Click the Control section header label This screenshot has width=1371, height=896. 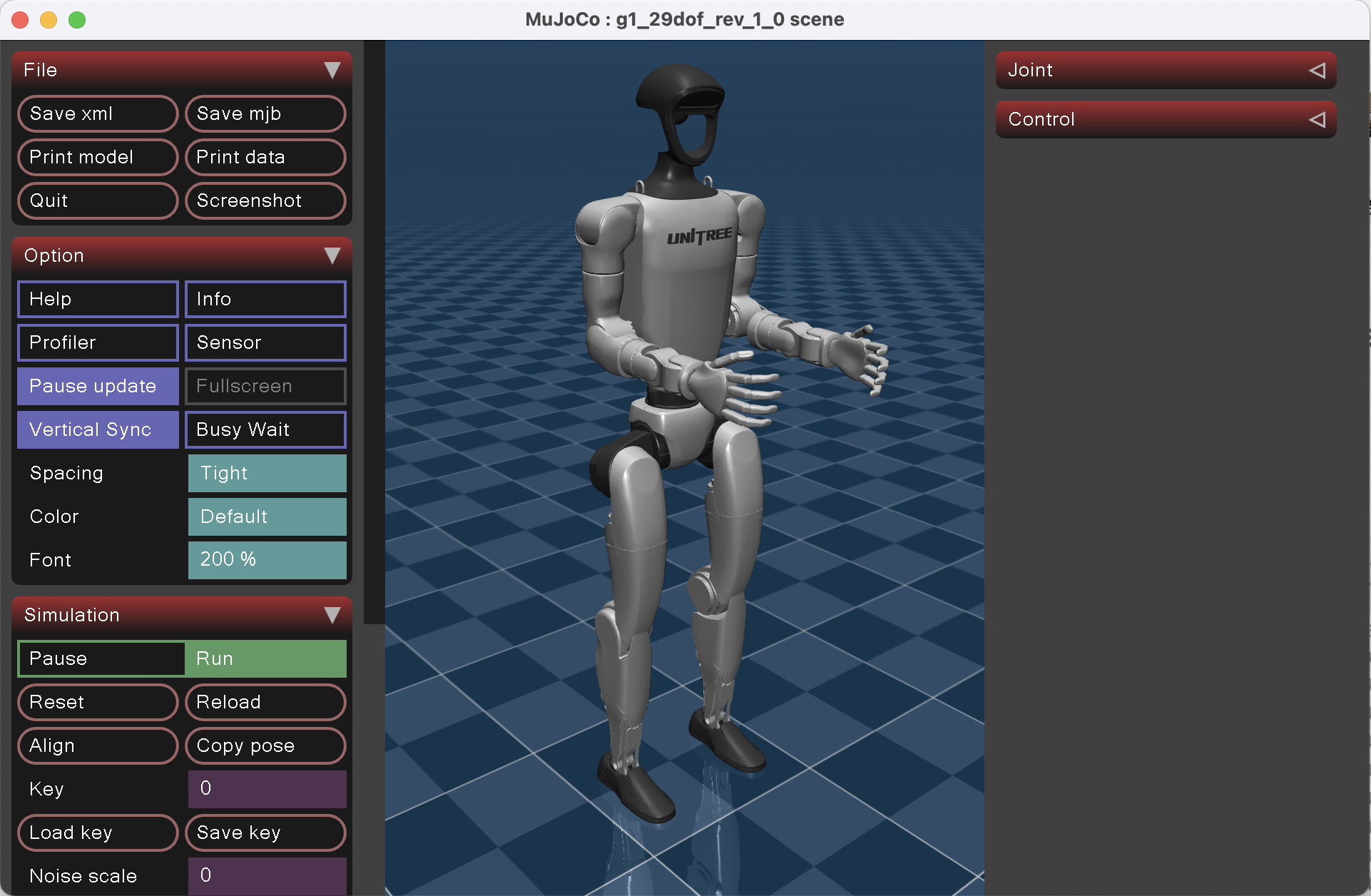[x=1041, y=119]
